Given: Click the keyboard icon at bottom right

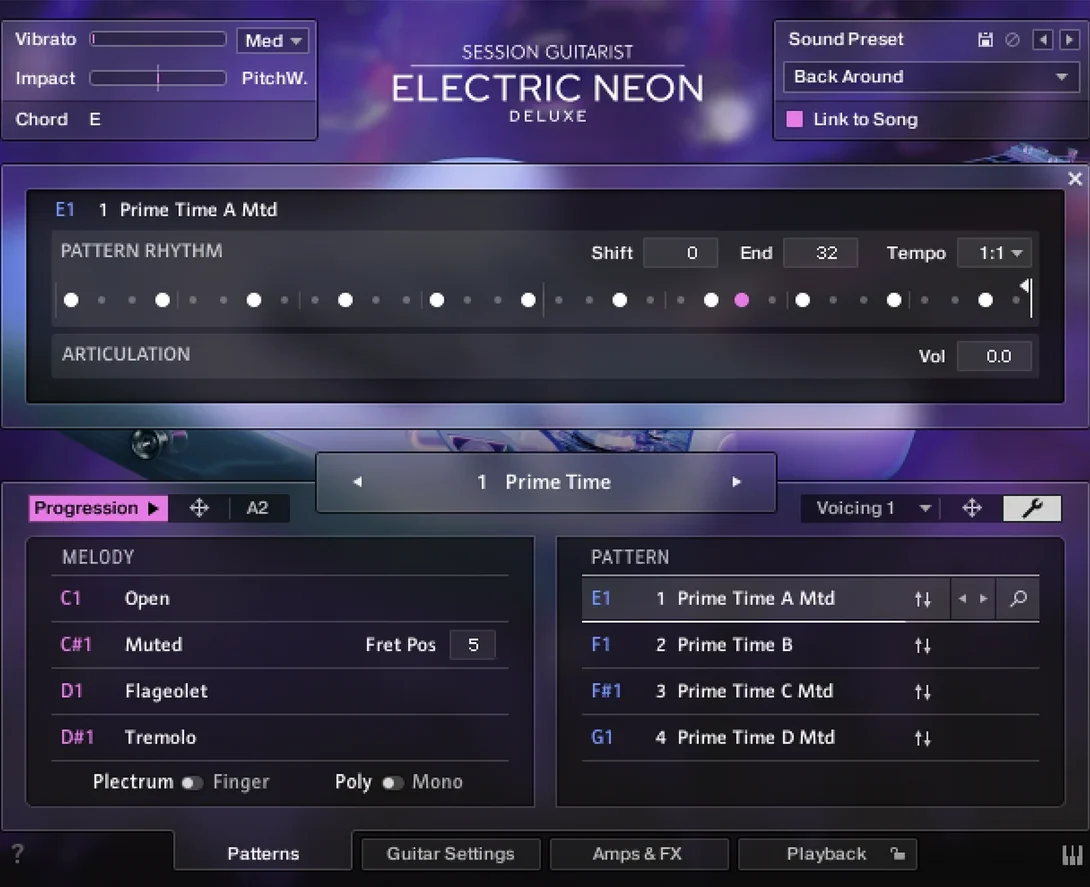Looking at the screenshot, I should 1072,855.
